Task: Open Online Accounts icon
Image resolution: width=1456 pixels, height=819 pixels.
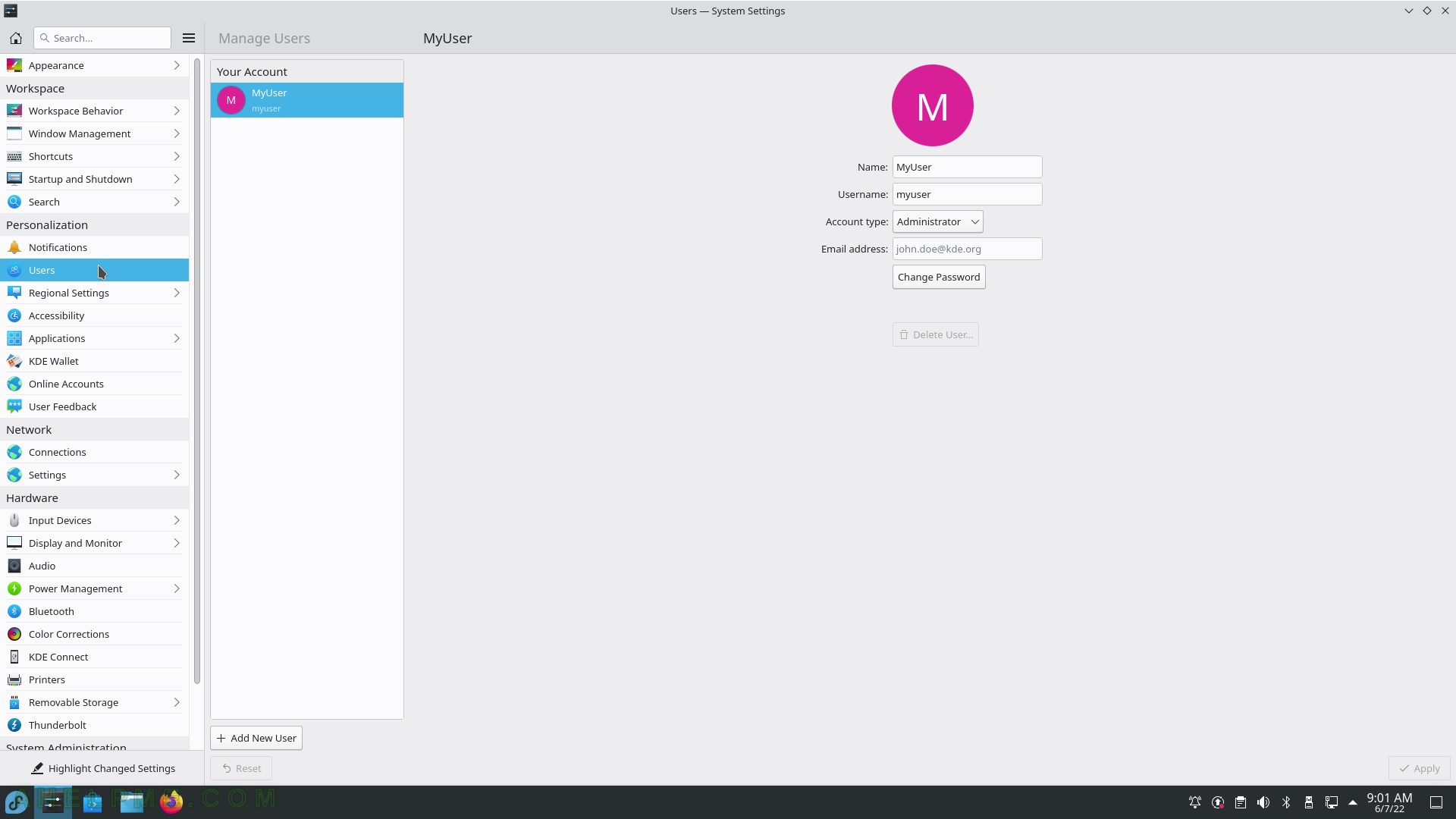Action: point(14,384)
